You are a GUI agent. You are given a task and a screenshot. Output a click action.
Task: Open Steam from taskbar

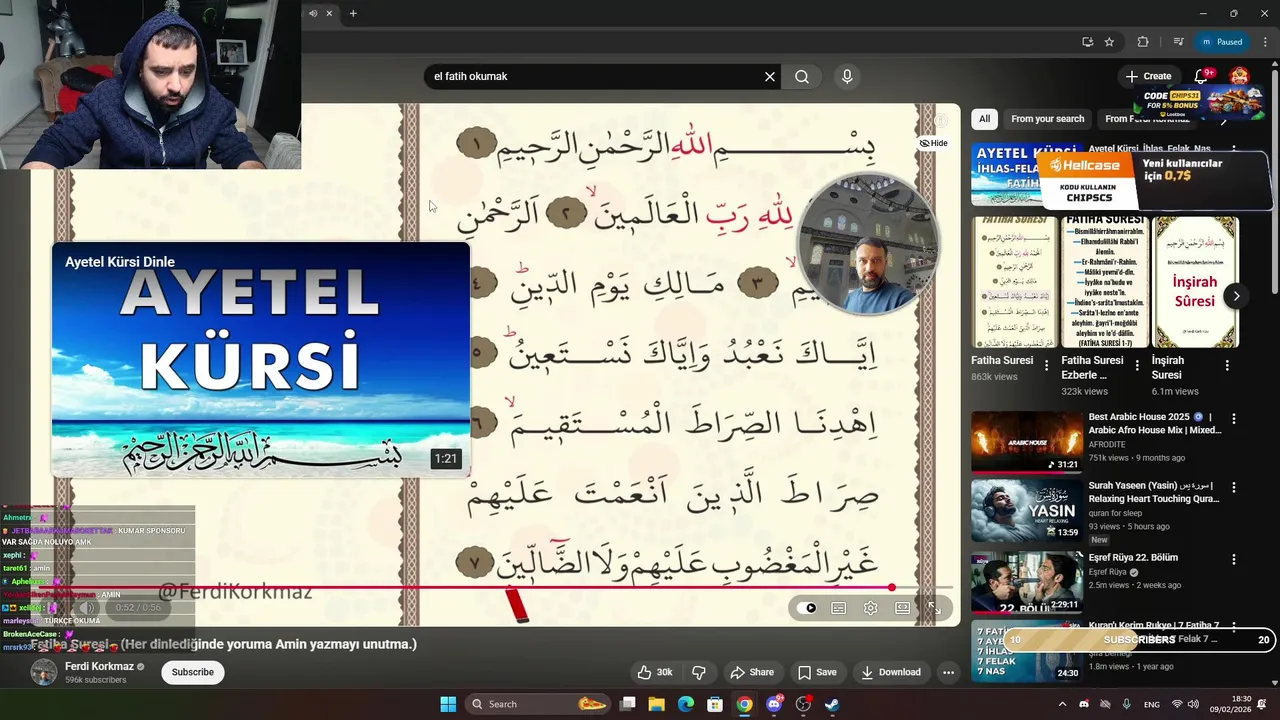(832, 704)
